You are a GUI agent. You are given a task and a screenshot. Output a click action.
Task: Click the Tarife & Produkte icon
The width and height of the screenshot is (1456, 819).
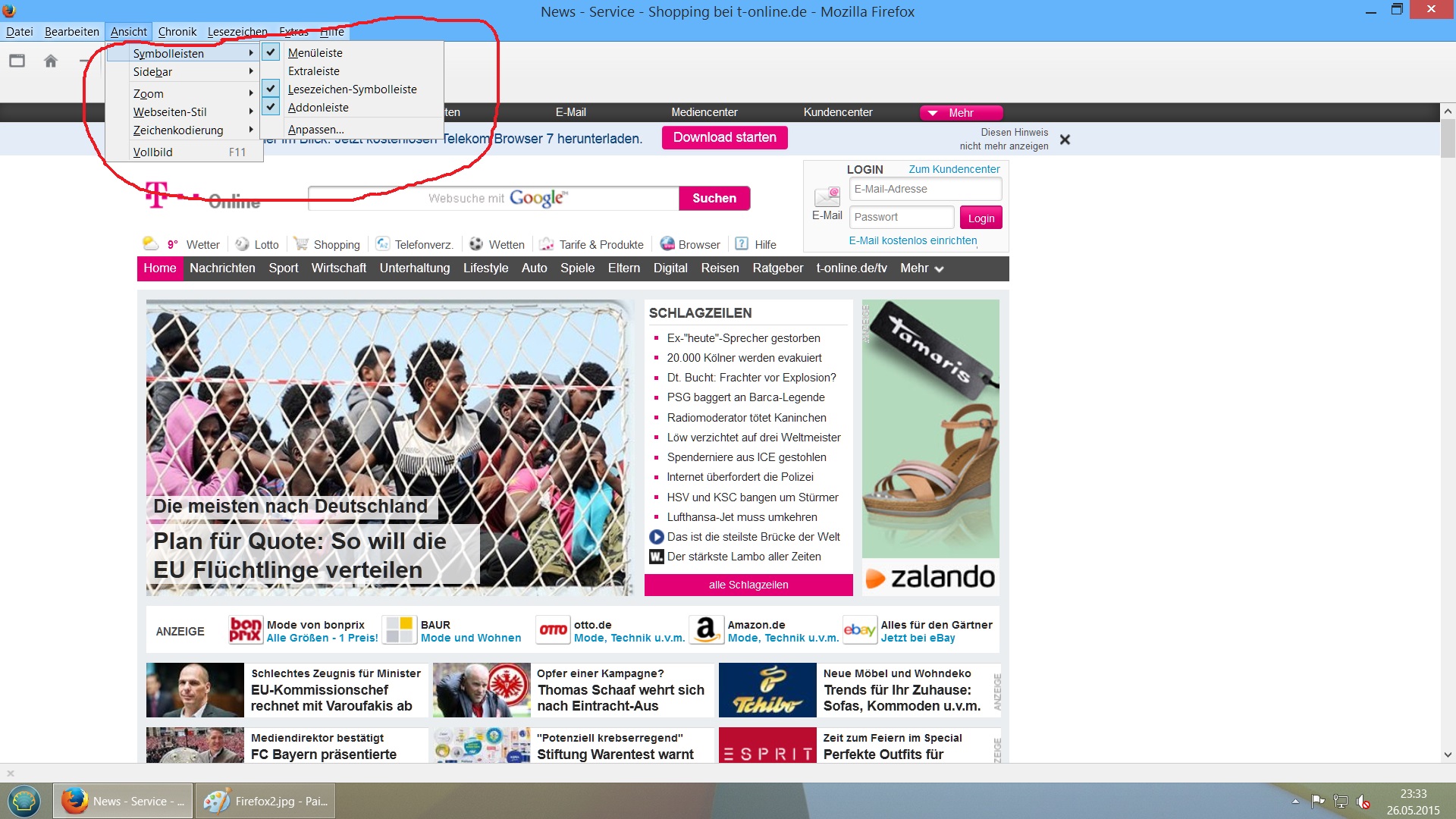click(546, 244)
